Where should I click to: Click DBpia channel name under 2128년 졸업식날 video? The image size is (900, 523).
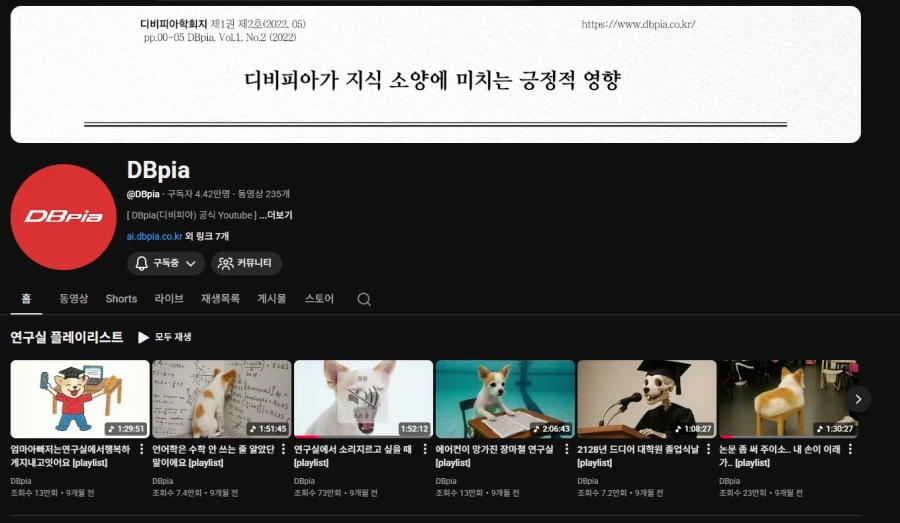588,481
